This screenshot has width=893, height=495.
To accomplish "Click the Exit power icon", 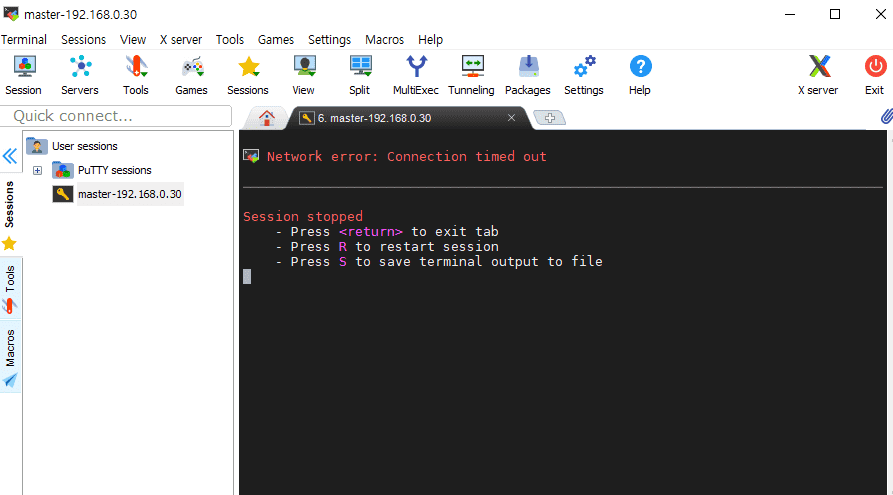I will pos(875,75).
